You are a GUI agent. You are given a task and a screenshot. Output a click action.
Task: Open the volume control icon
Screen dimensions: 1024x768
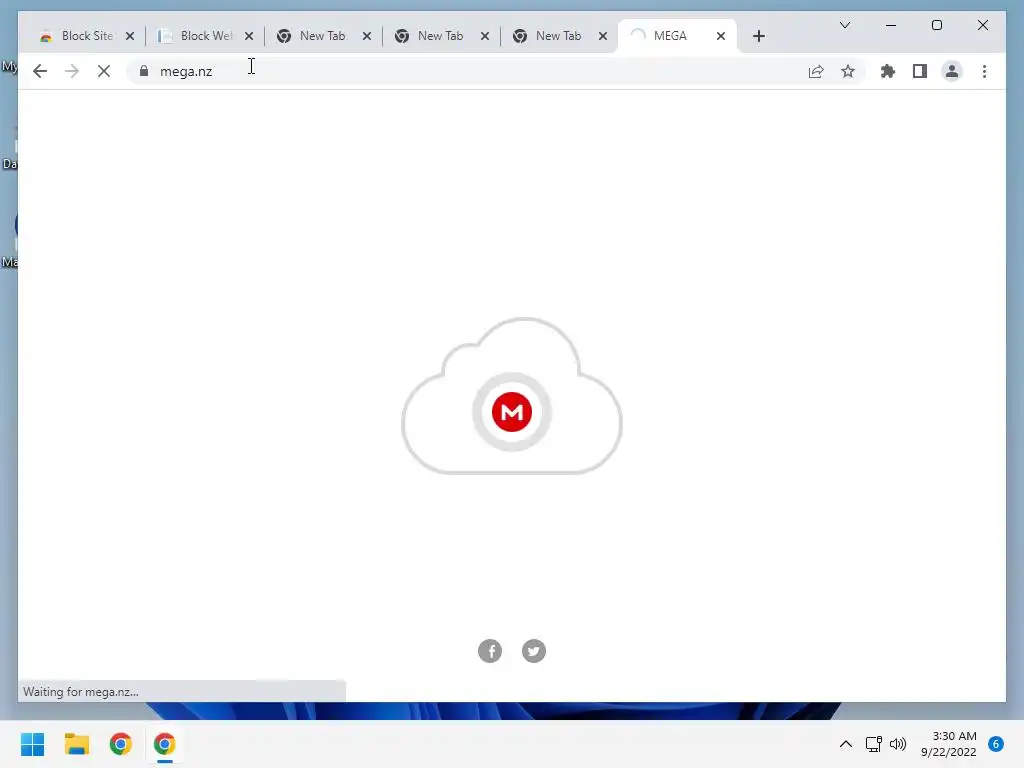point(898,744)
